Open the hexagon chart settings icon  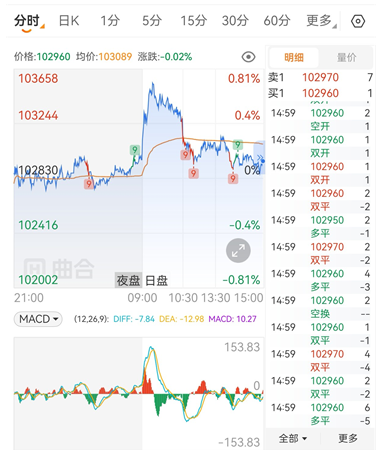click(358, 21)
